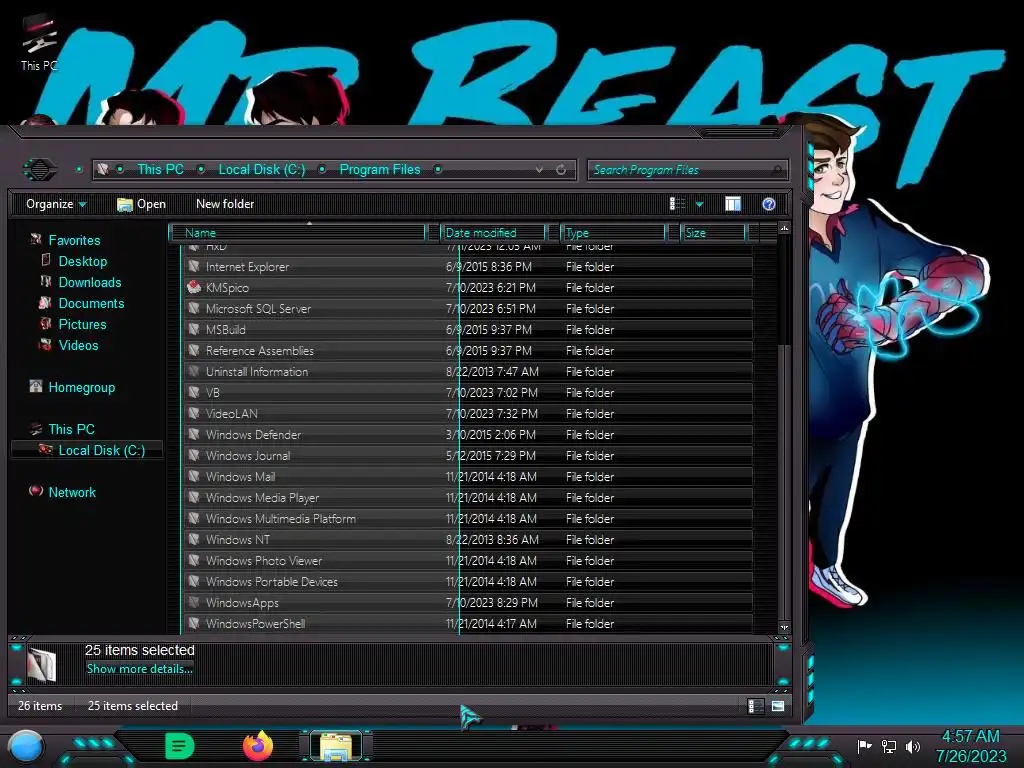Switch to large icons view in status bar

pos(778,706)
